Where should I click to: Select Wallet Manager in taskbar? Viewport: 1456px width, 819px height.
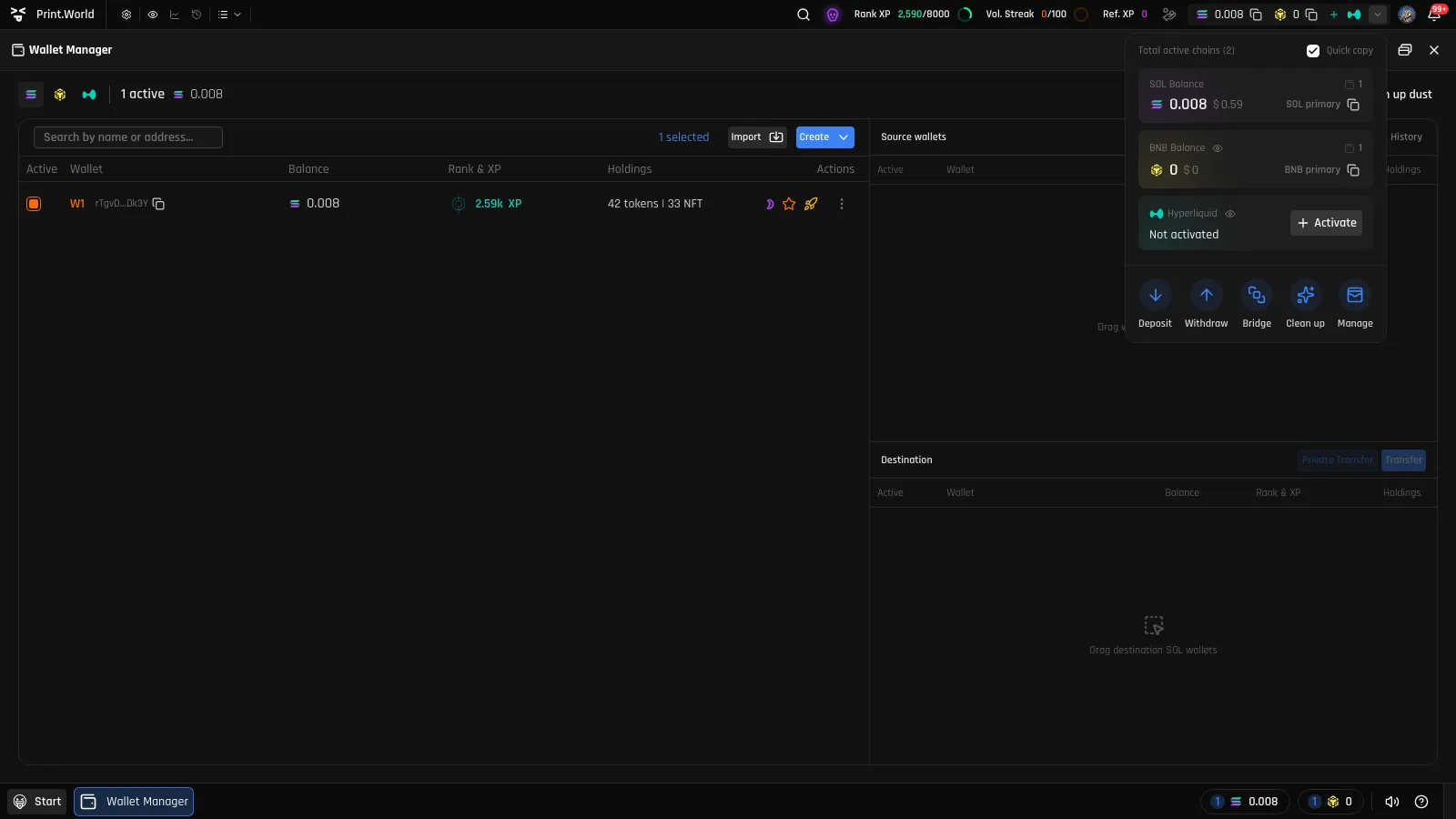[134, 802]
